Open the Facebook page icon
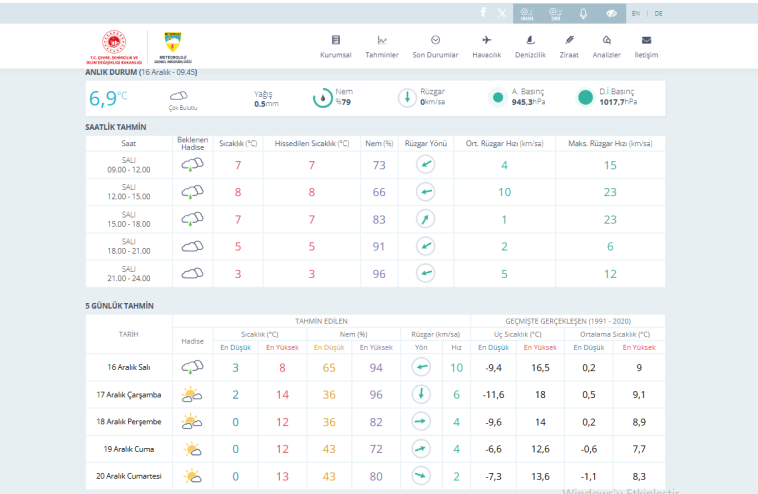The image size is (758, 494). coord(483,13)
